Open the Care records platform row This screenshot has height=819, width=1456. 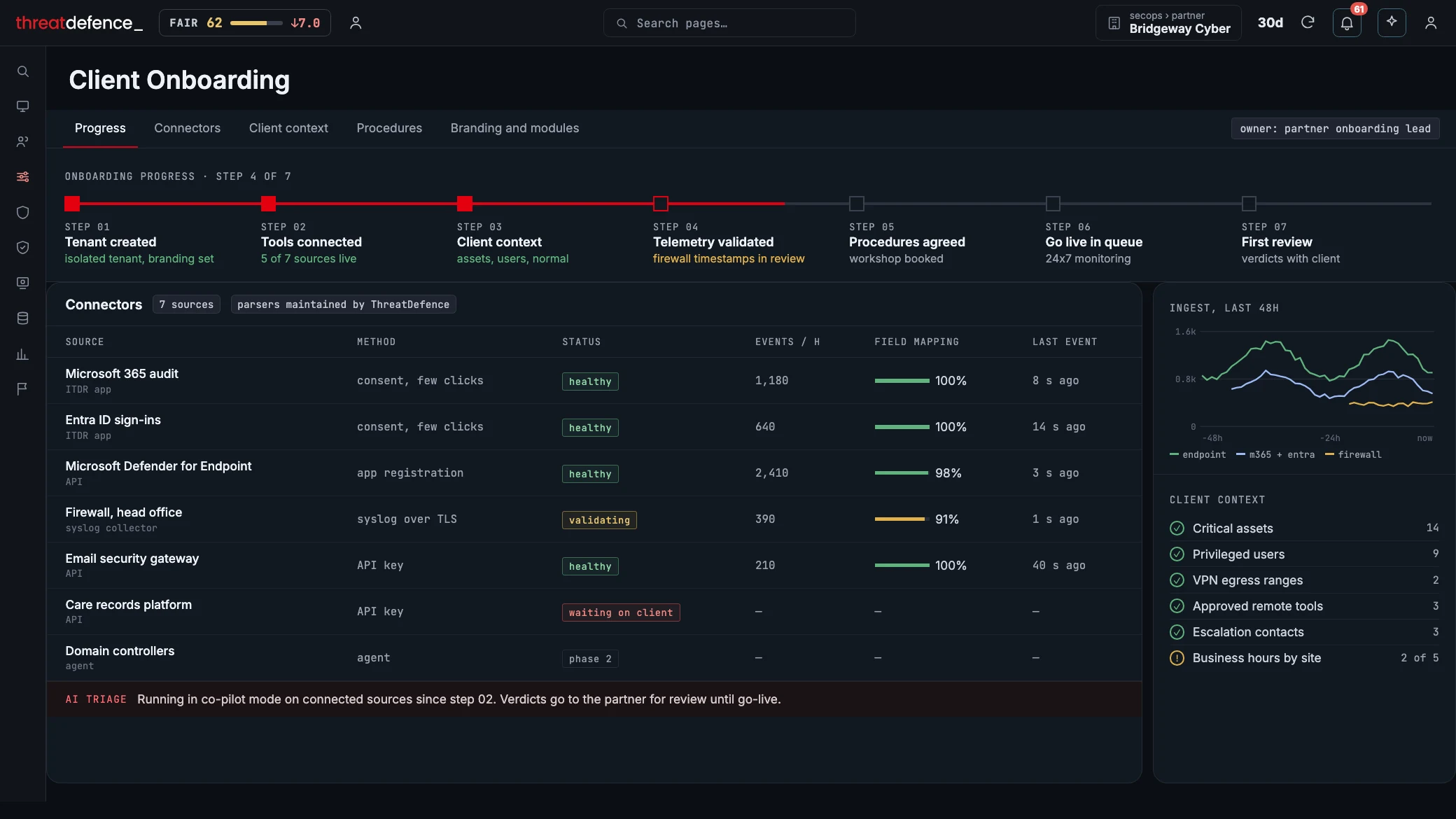point(594,611)
